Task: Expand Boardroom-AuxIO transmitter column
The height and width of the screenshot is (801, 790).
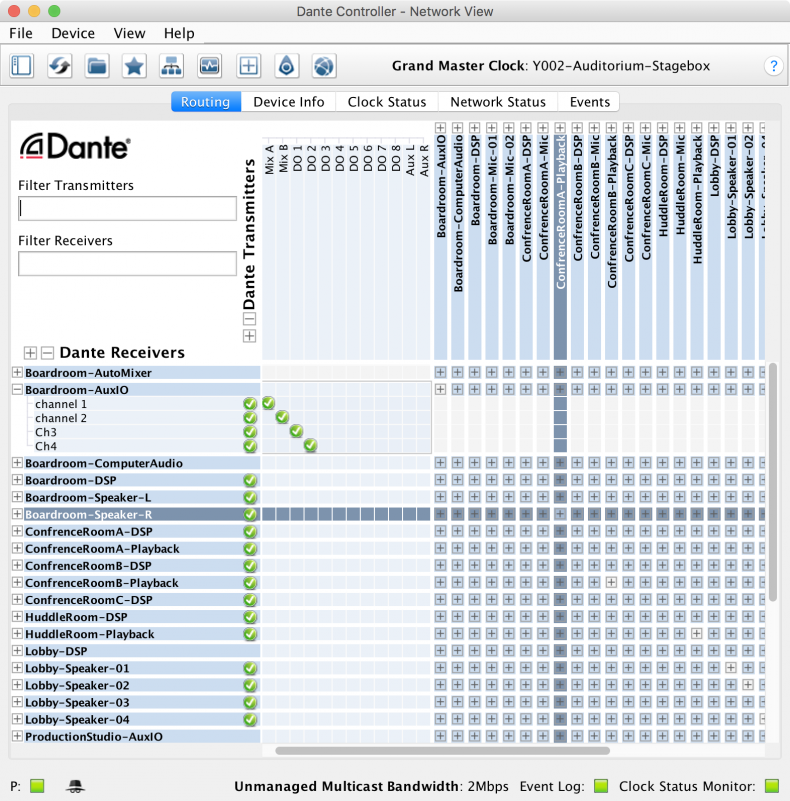Action: (x=440, y=127)
